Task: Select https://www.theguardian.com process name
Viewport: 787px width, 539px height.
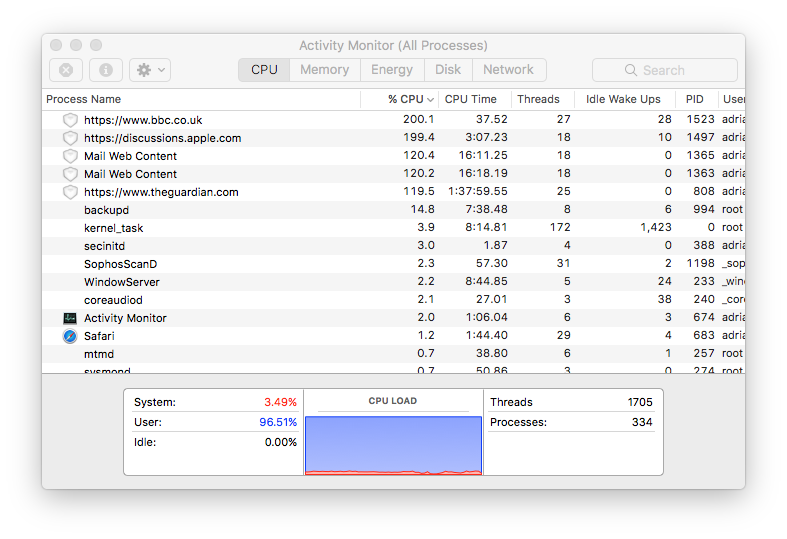Action: point(161,192)
